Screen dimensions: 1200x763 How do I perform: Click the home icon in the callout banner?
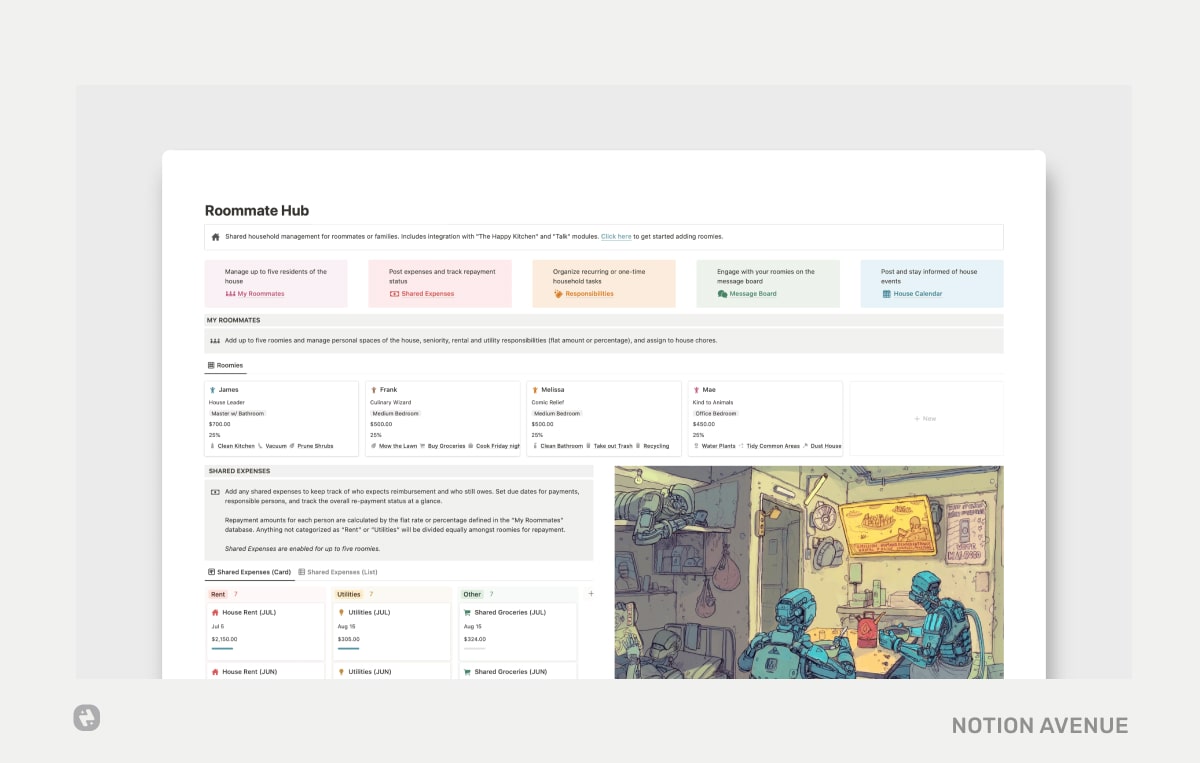coord(215,236)
